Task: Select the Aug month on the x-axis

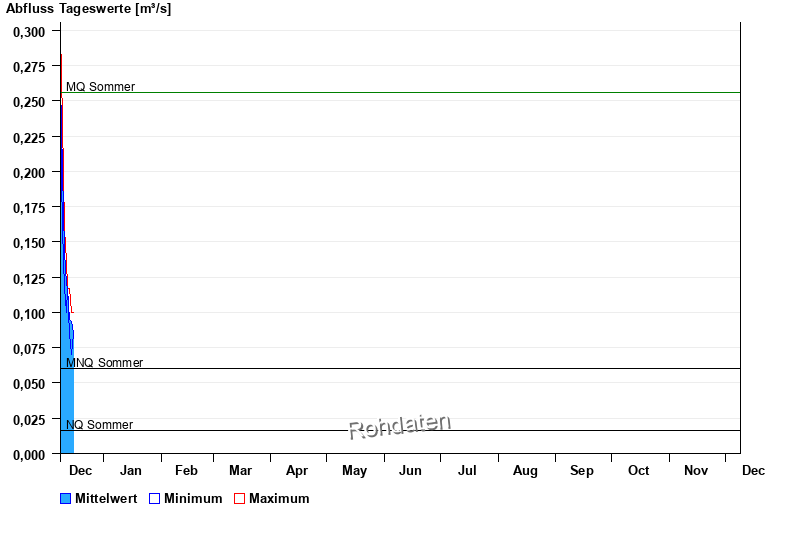Action: coord(525,471)
